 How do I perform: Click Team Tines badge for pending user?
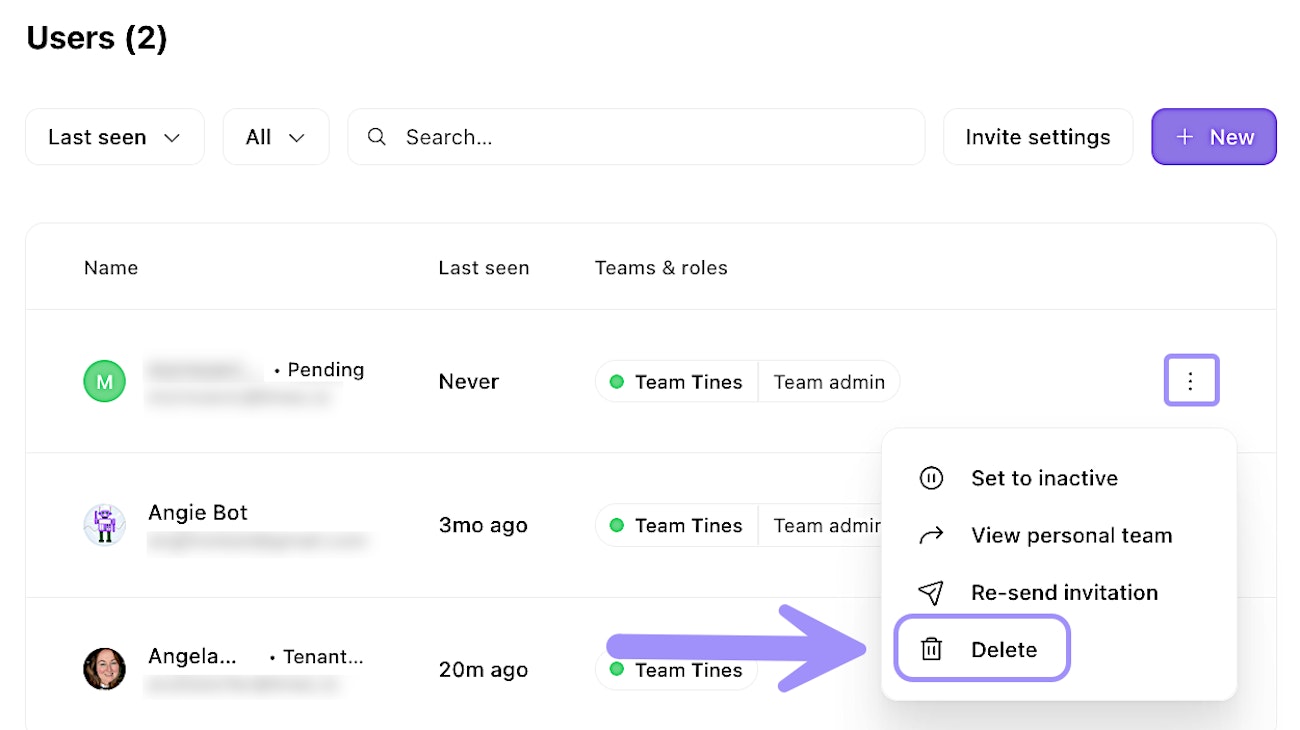(678, 382)
